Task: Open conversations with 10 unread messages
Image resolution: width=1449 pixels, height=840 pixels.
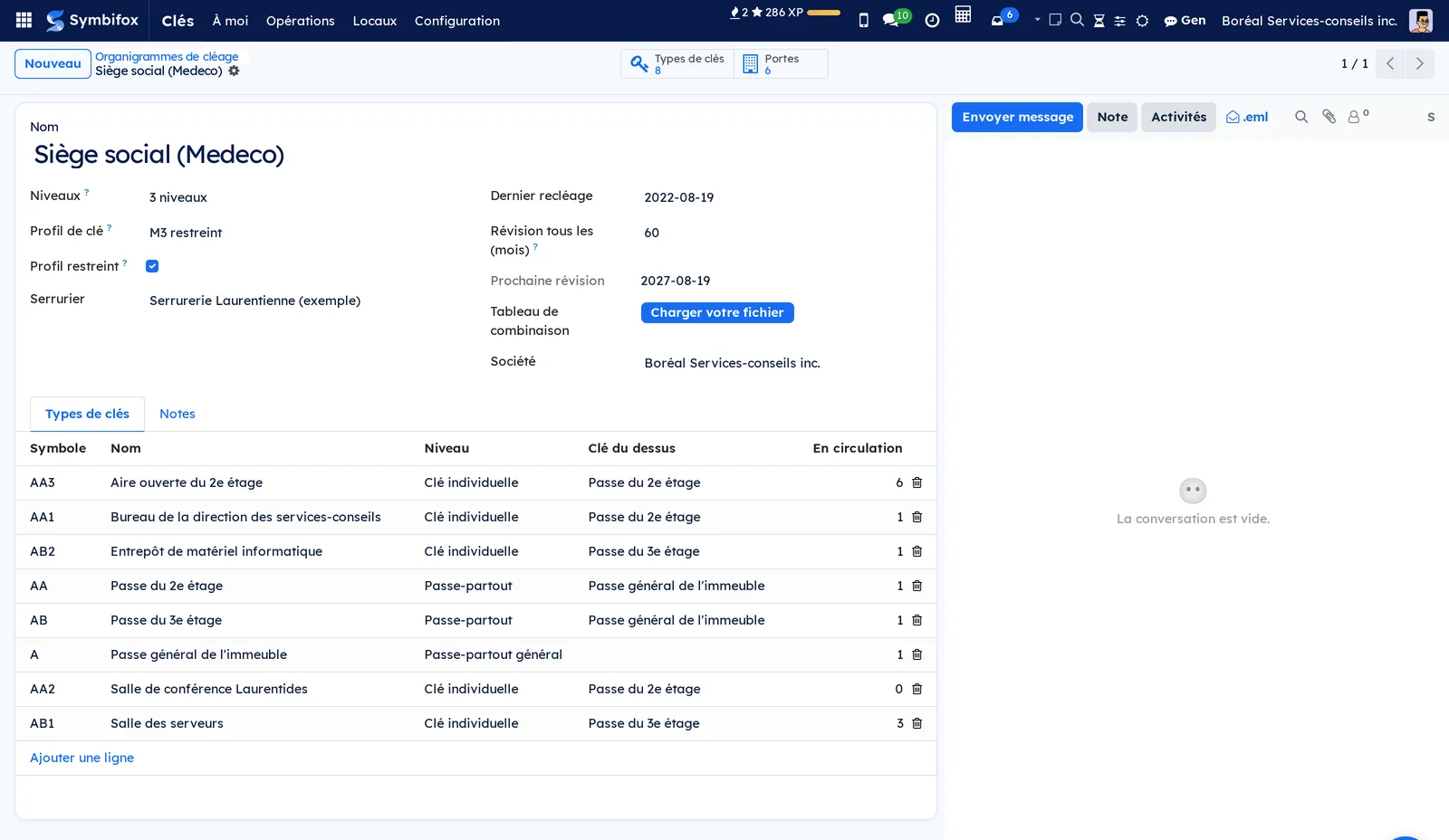Action: [896, 18]
